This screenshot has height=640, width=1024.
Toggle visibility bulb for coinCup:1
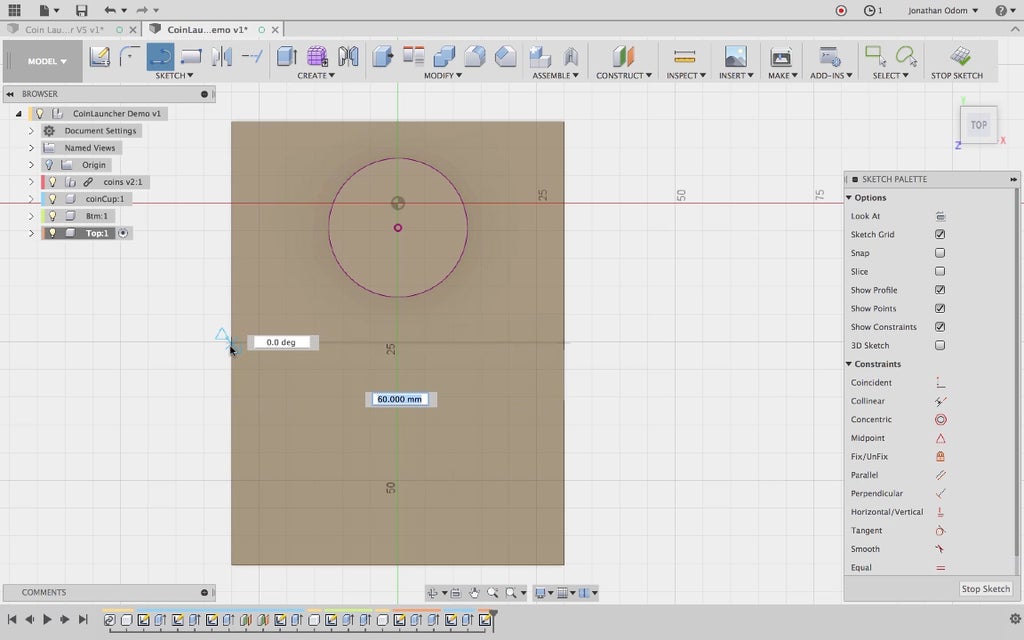53,199
